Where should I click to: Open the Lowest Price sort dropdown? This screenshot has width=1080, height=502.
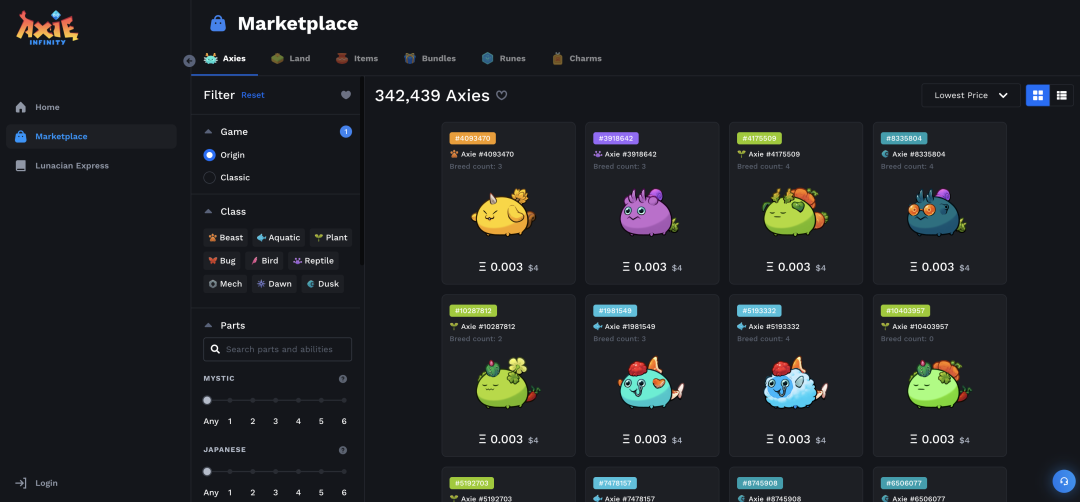pyautogui.click(x=970, y=96)
